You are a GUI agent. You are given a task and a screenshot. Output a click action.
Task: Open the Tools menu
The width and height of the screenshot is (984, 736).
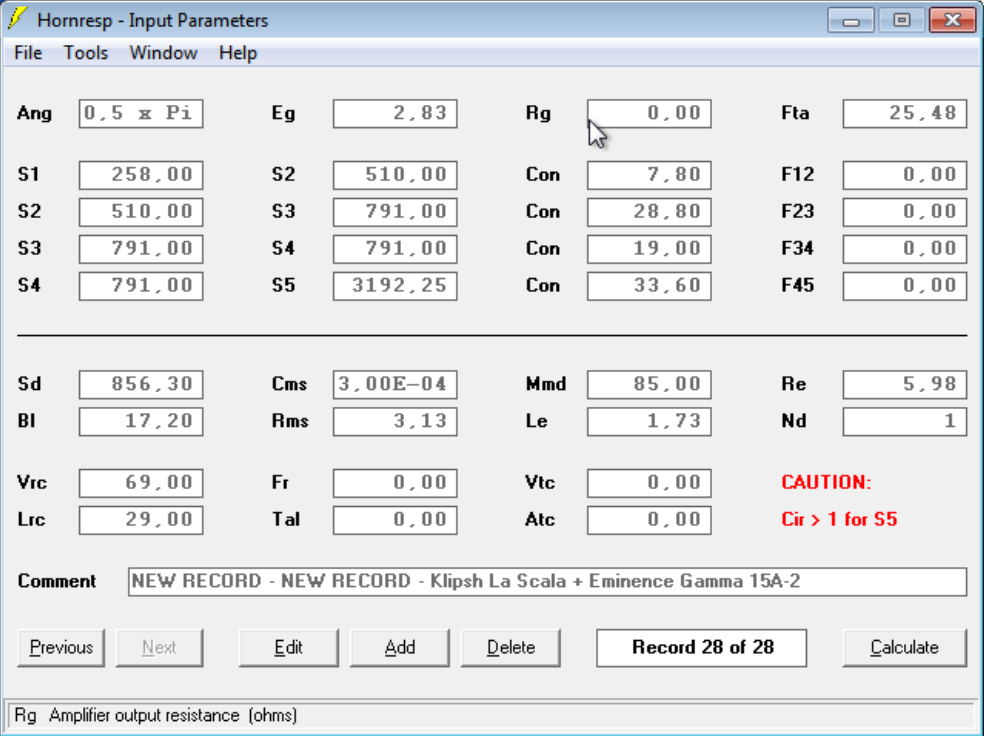86,53
